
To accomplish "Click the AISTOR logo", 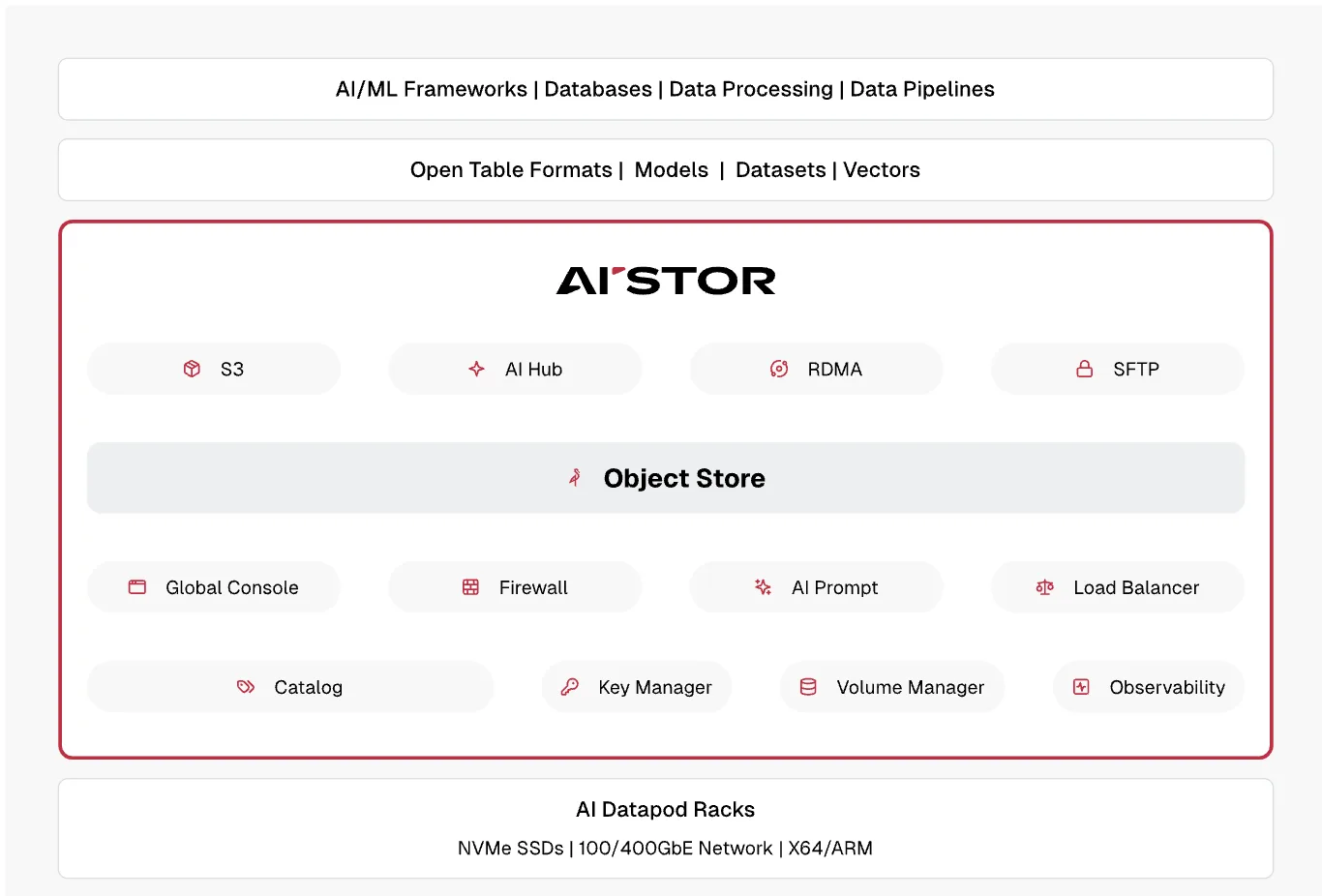I will tap(666, 281).
